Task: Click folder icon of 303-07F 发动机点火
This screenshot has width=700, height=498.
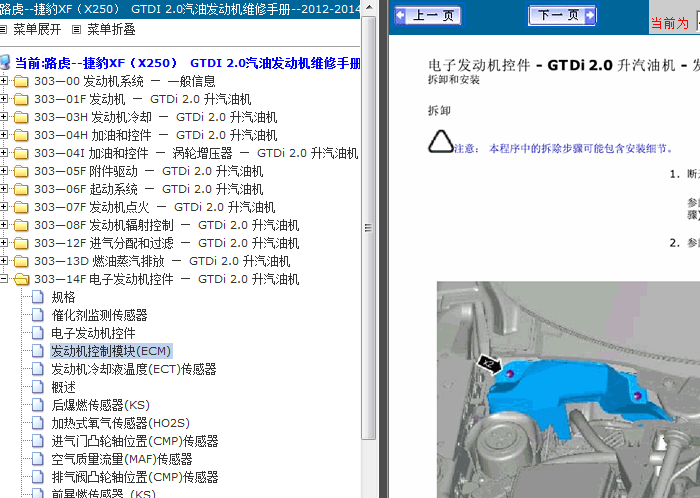Action: [x=21, y=207]
